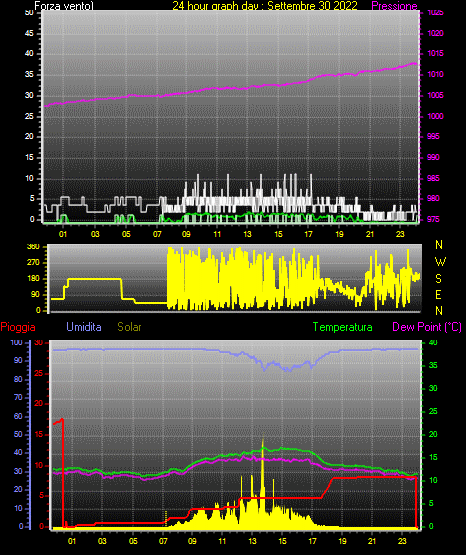Click the E compass direction label
The image size is (466, 555).
[x=438, y=294]
